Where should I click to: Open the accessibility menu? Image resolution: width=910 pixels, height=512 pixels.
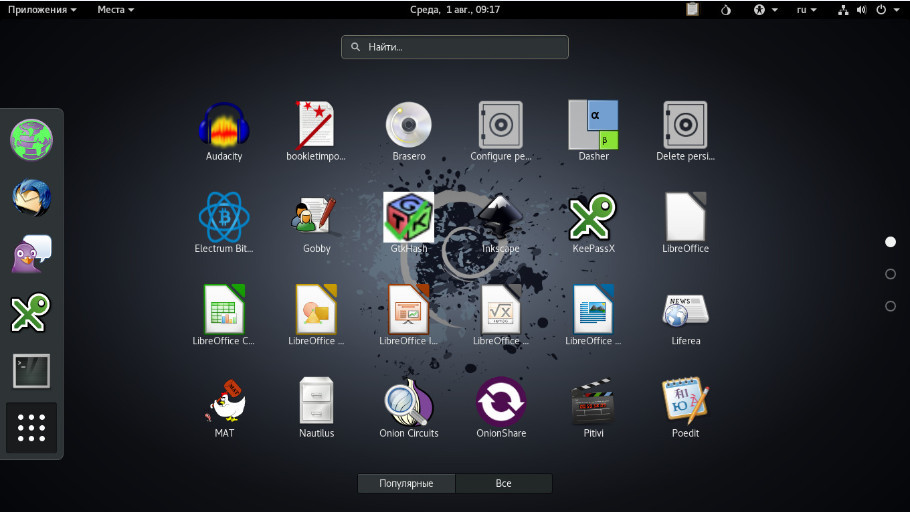pyautogui.click(x=765, y=9)
